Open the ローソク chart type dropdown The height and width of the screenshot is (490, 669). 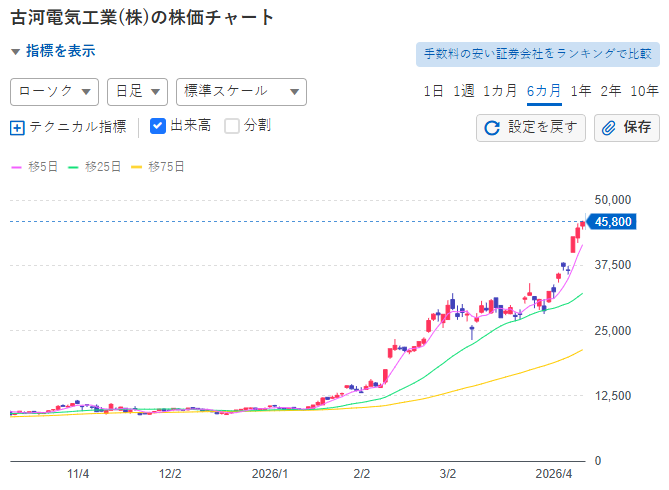[x=55, y=92]
